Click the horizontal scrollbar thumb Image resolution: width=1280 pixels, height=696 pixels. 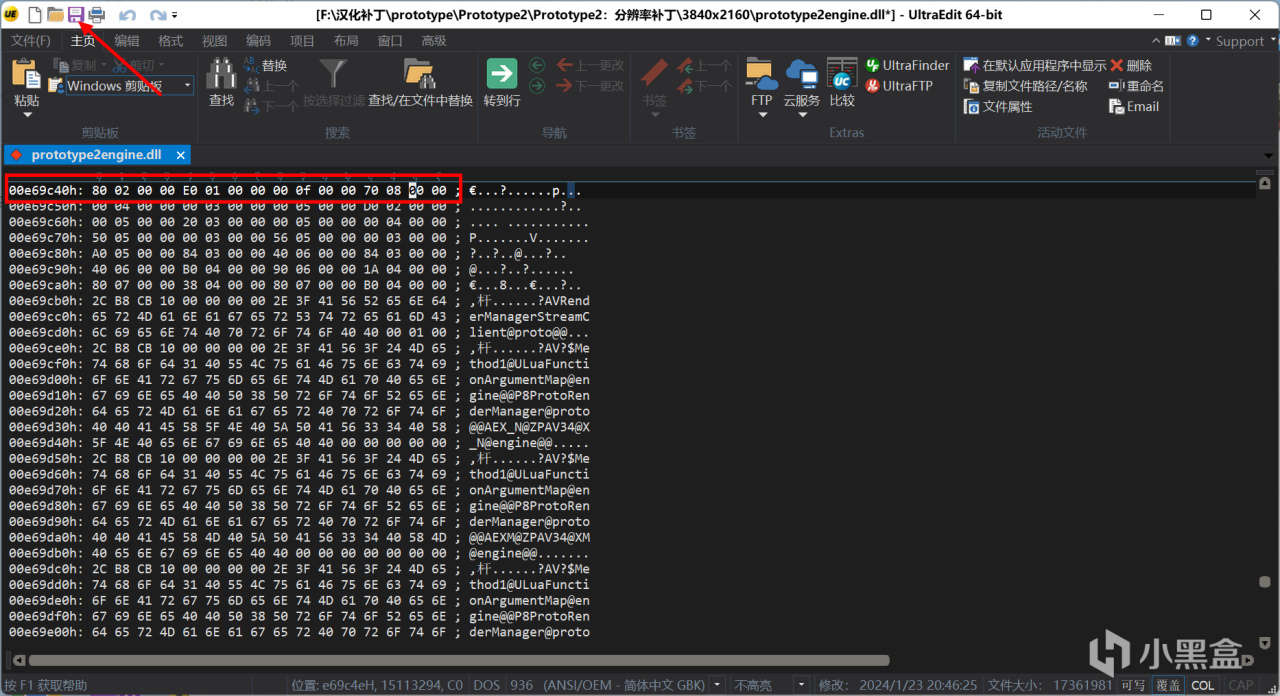pos(458,660)
